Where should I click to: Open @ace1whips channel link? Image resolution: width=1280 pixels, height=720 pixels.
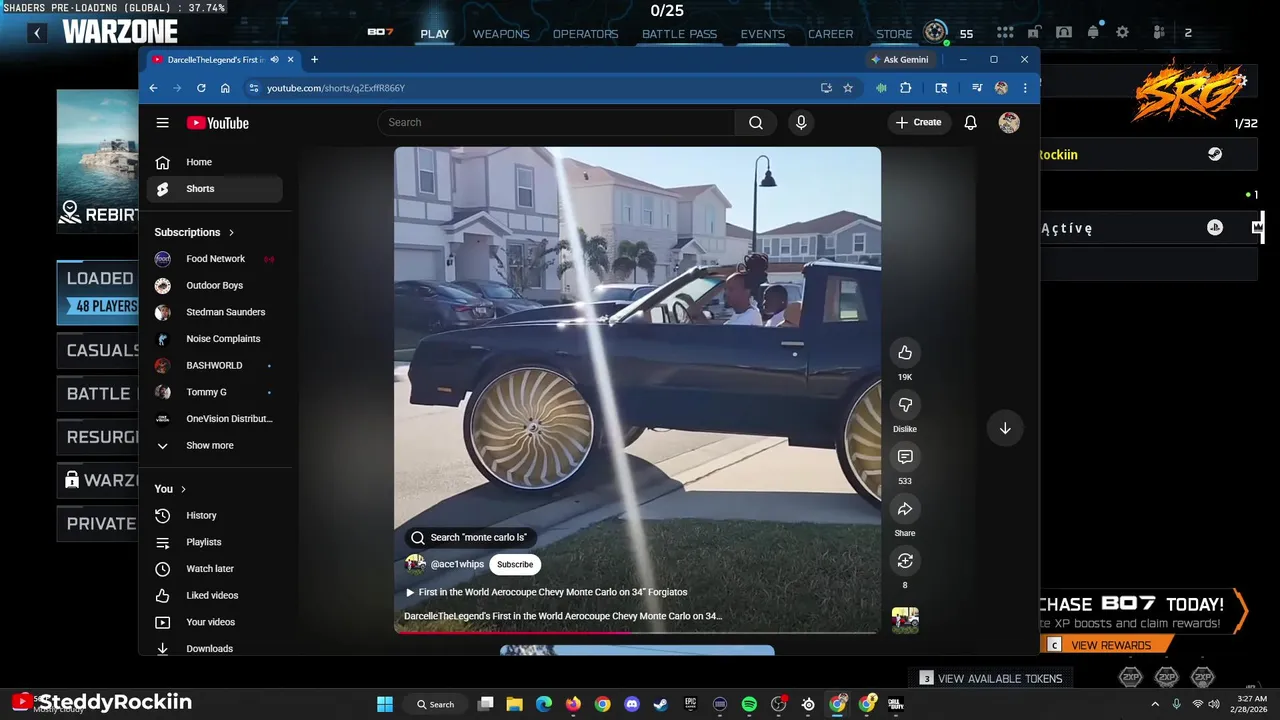[457, 564]
